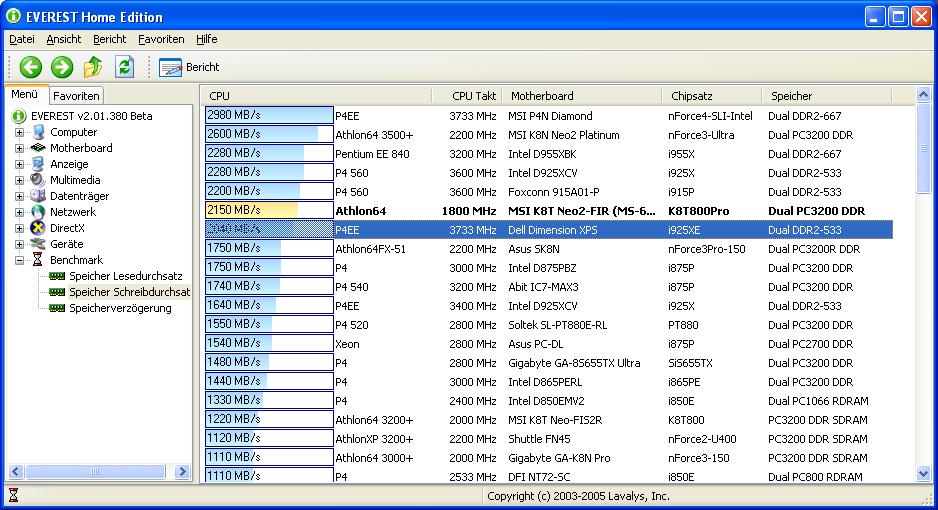Viewport: 938px width, 510px height.
Task: Select the Soltek SL-PT880E-RL row
Action: pos(548,325)
